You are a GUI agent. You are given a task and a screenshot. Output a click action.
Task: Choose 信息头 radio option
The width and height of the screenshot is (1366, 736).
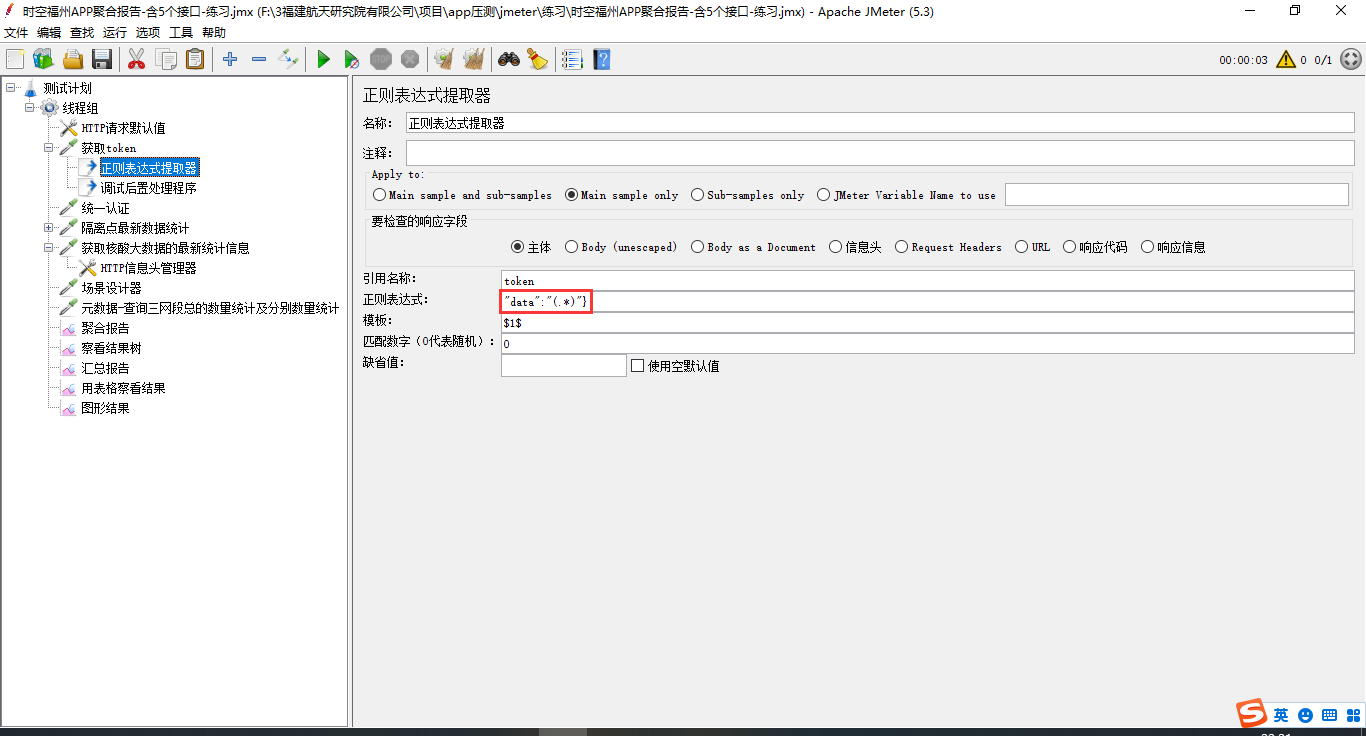coord(835,247)
